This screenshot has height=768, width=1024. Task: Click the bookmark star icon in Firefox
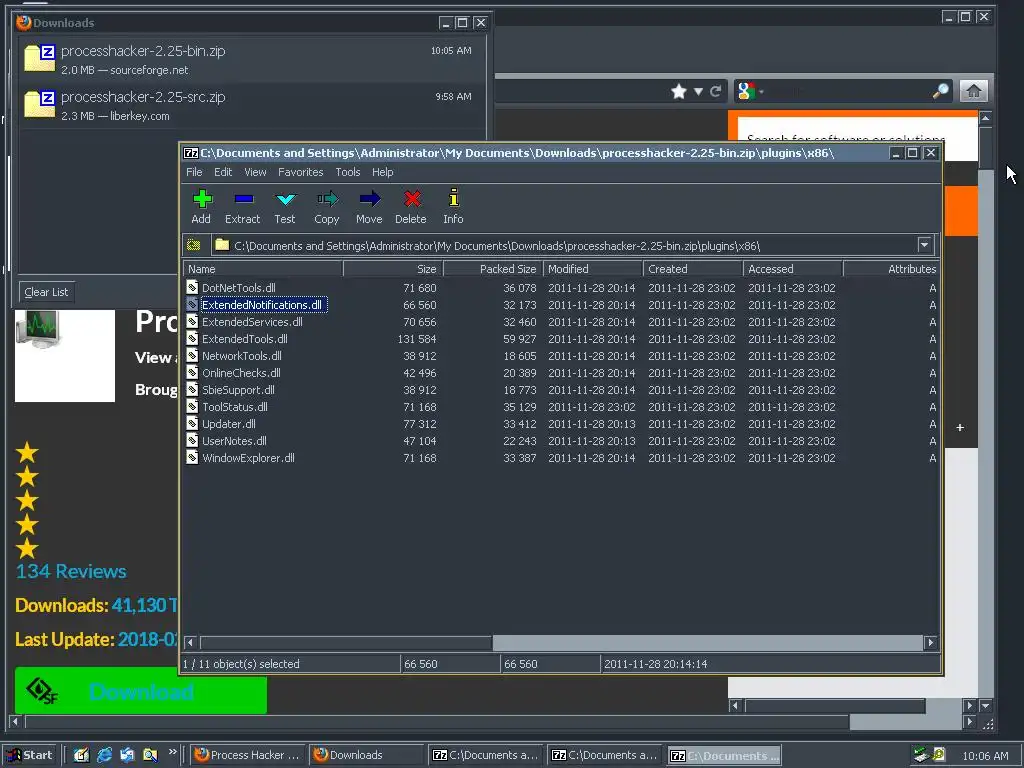pos(679,91)
